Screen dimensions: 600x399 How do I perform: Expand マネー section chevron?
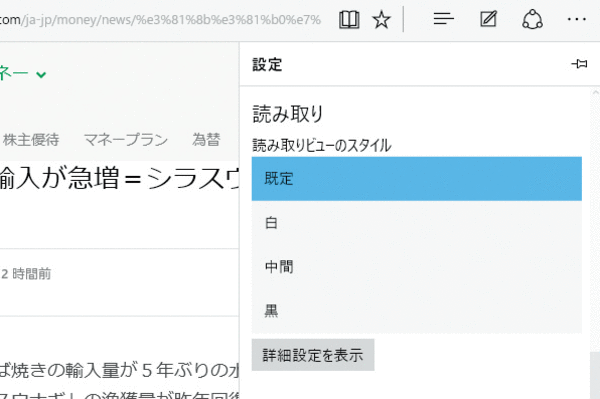tap(41, 74)
